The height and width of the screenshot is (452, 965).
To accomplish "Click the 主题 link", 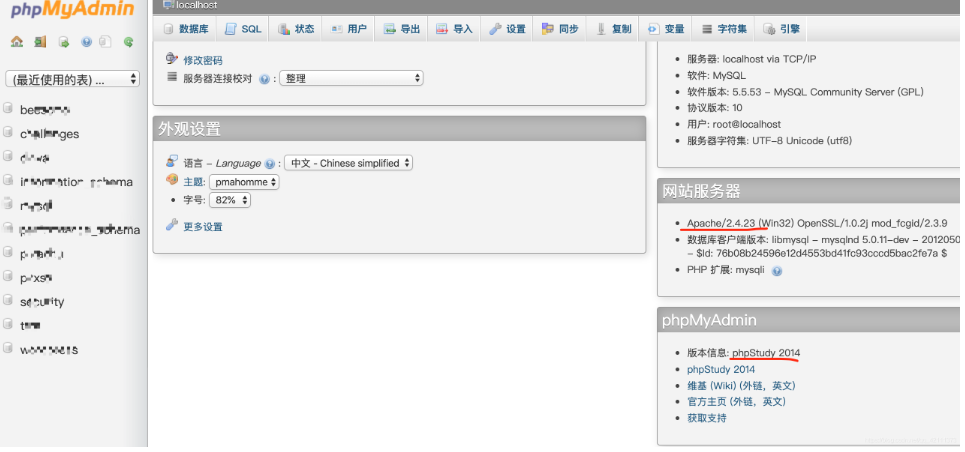I will click(193, 182).
